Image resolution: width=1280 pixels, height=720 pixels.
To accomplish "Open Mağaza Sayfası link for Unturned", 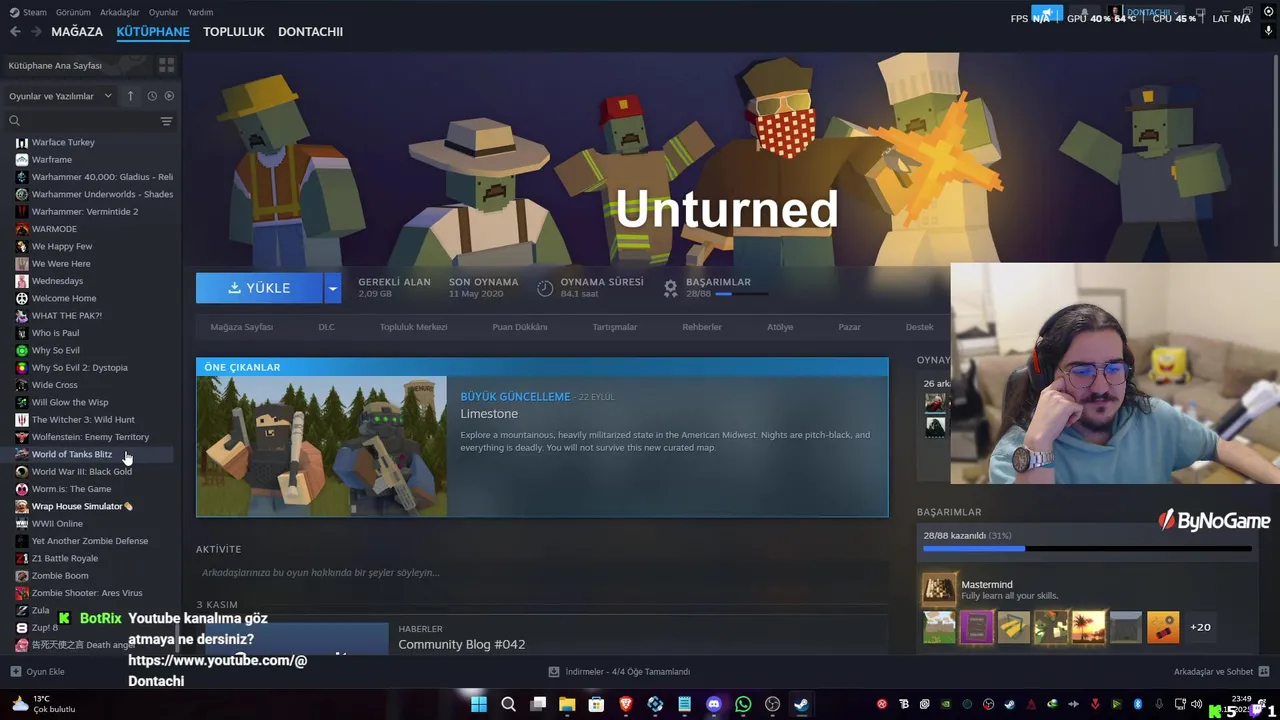I will [241, 327].
